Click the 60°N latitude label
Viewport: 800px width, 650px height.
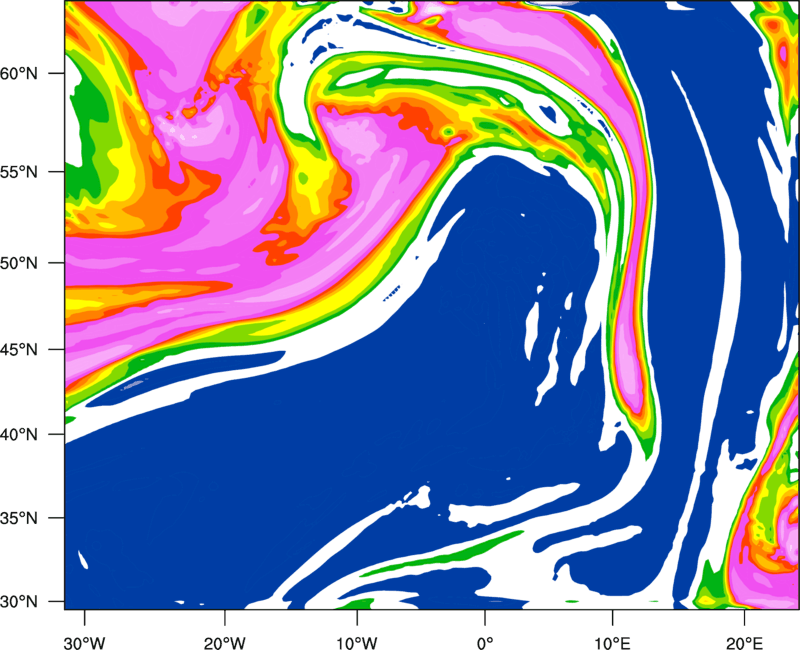click(19, 73)
